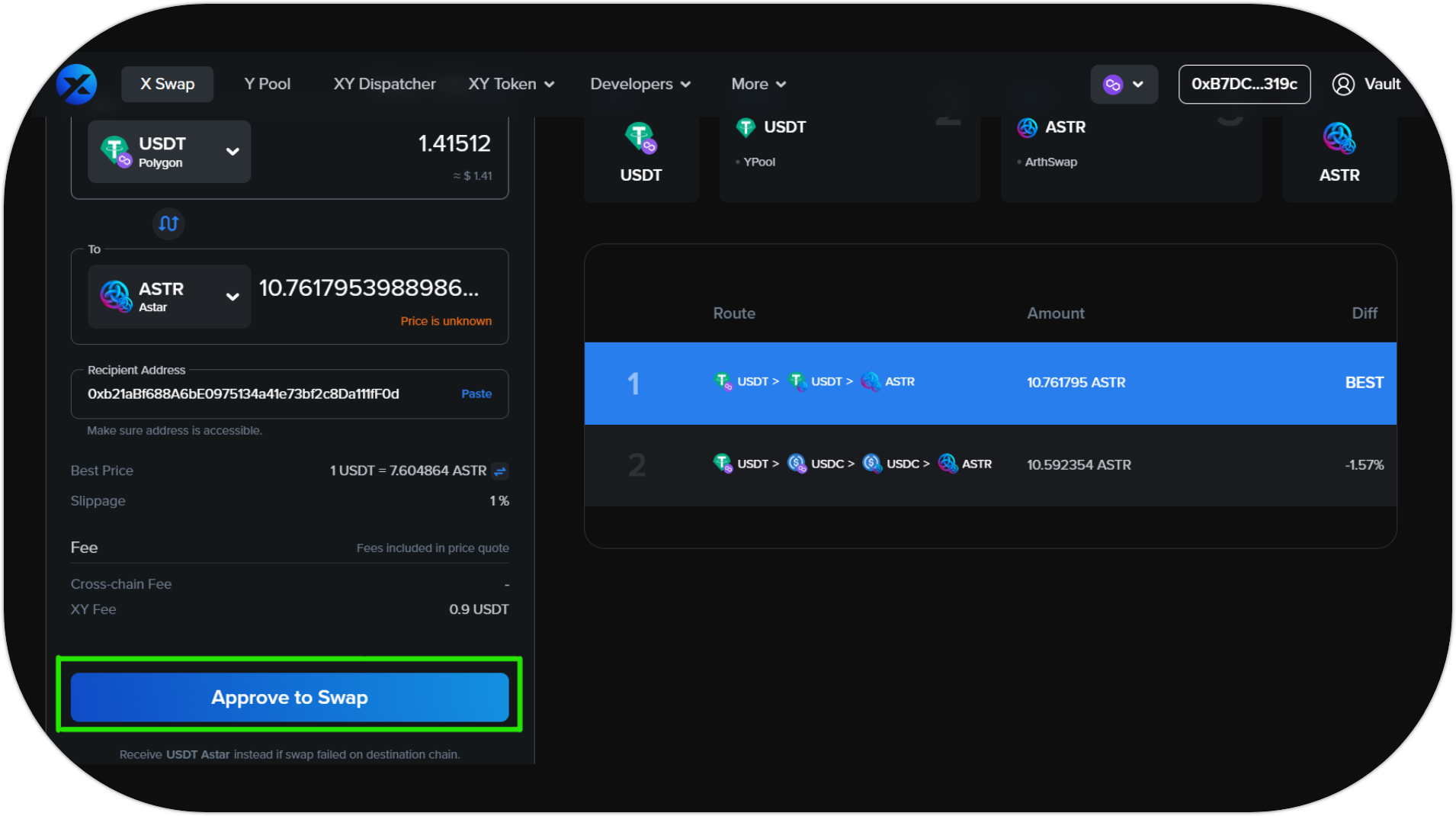Click the XY Finance logo icon

pyautogui.click(x=76, y=84)
